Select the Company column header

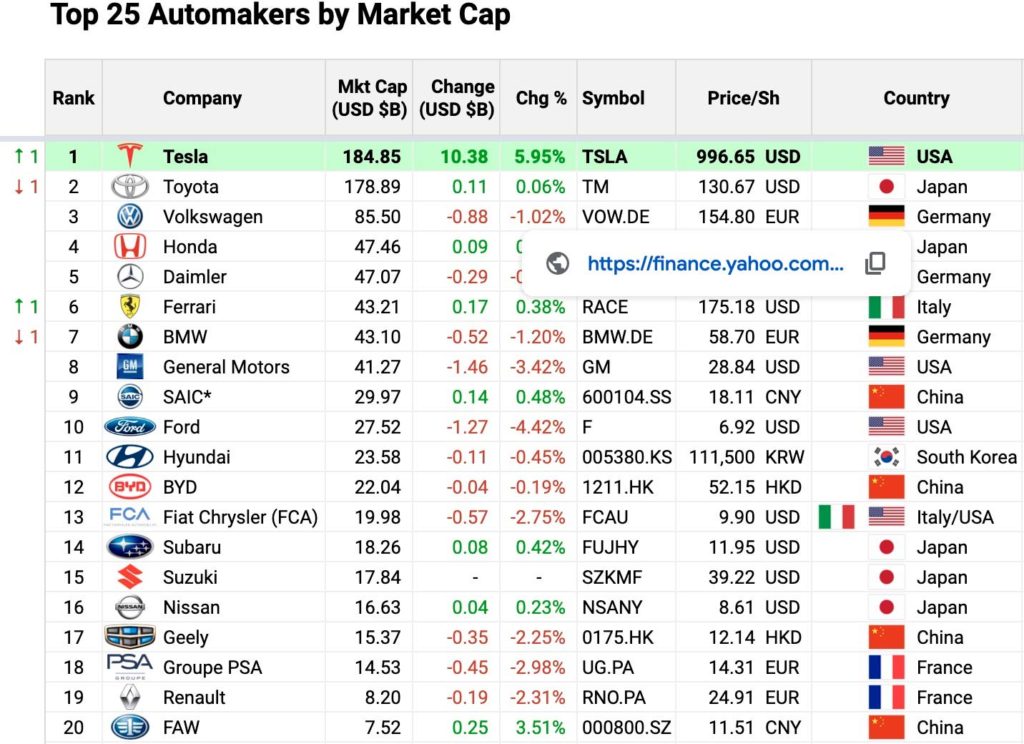coord(202,98)
